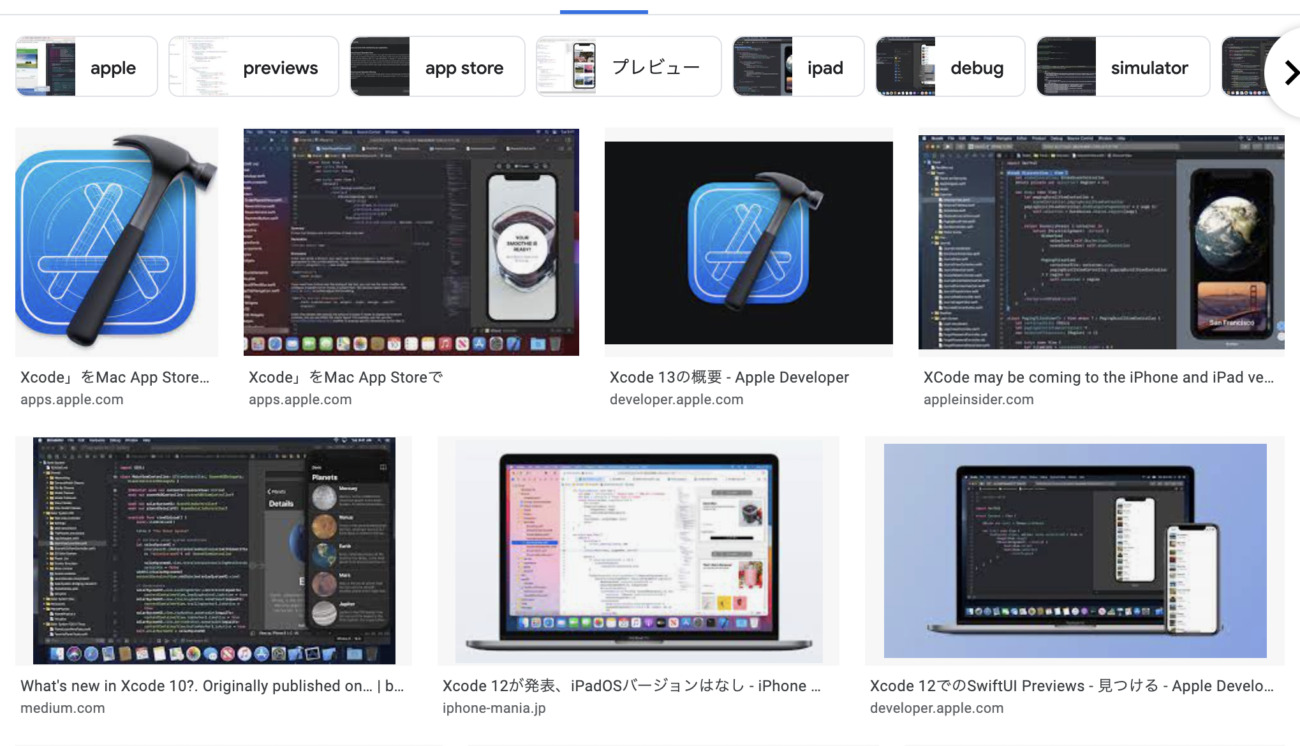Open "Xcode 12が発表、iPadOSバージョンはなし" link

[631, 686]
